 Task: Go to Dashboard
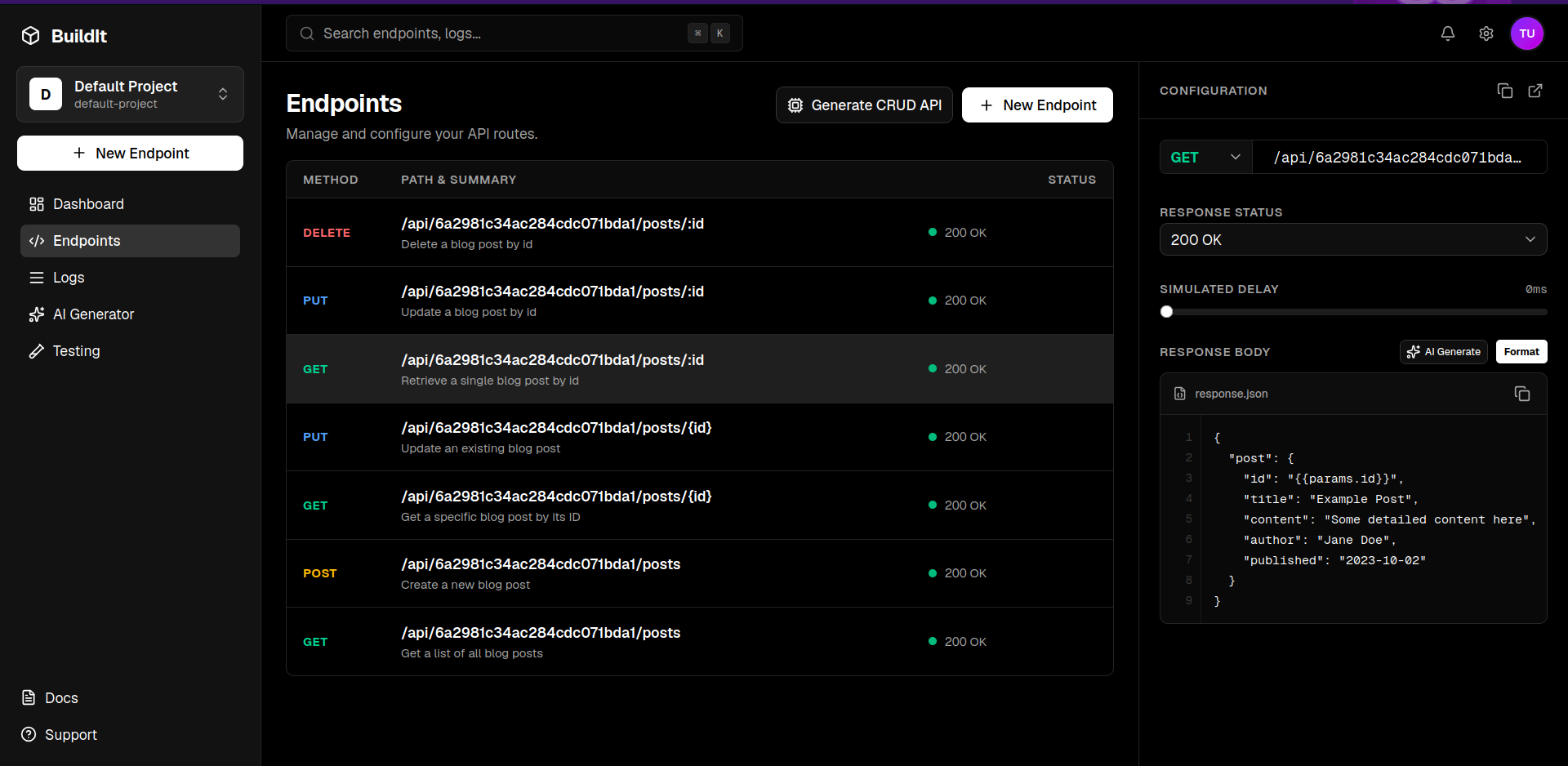click(130, 204)
